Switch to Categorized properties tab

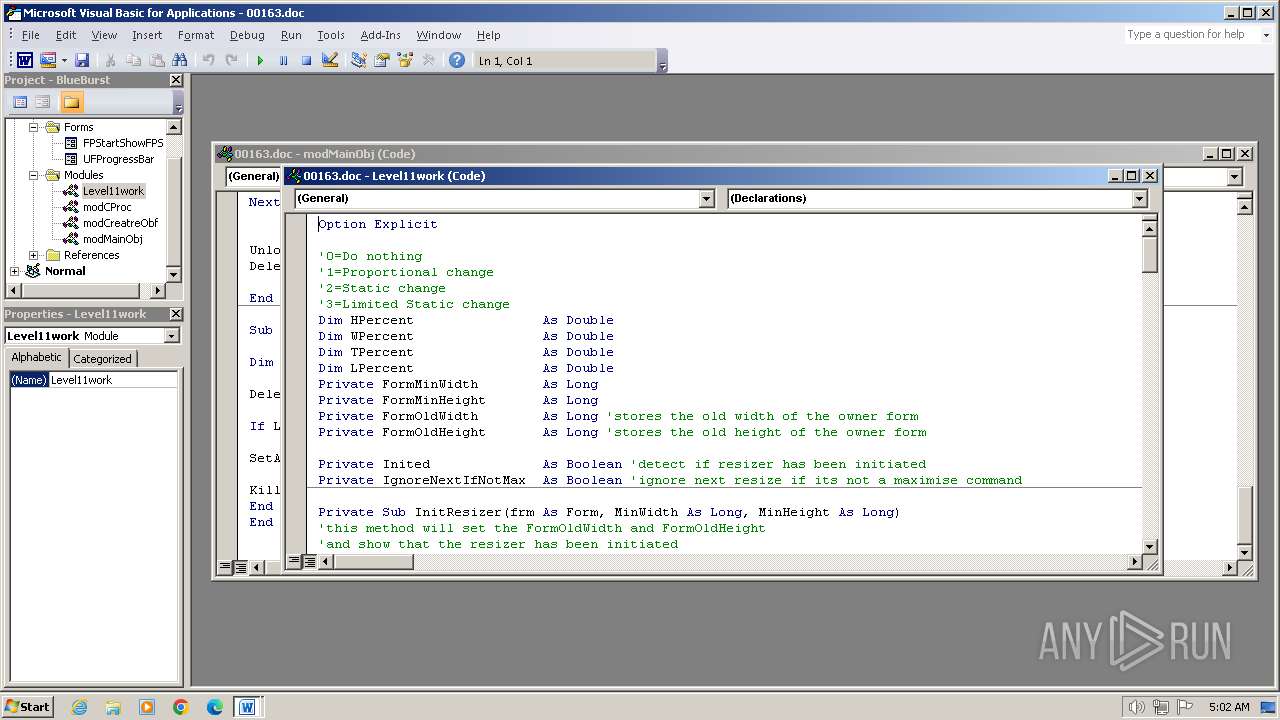click(x=102, y=359)
